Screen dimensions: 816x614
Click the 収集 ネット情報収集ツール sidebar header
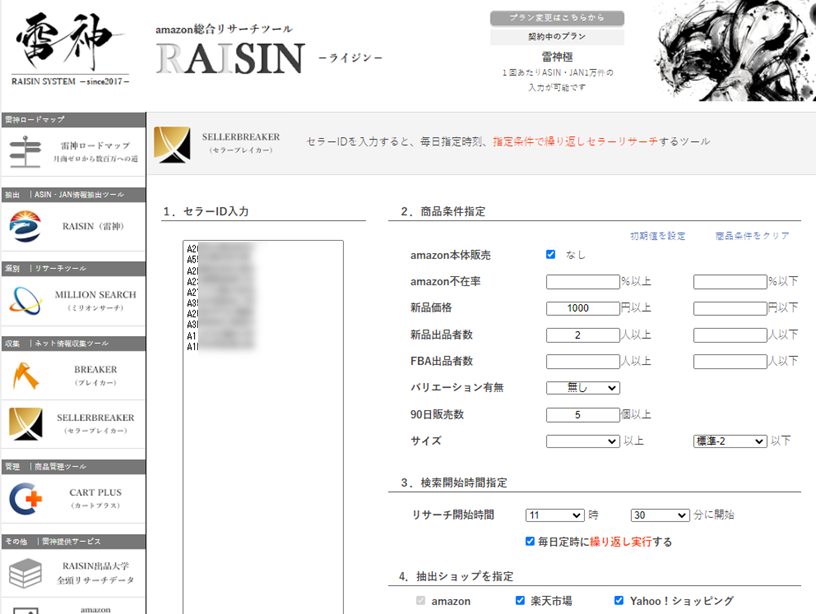click(73, 343)
